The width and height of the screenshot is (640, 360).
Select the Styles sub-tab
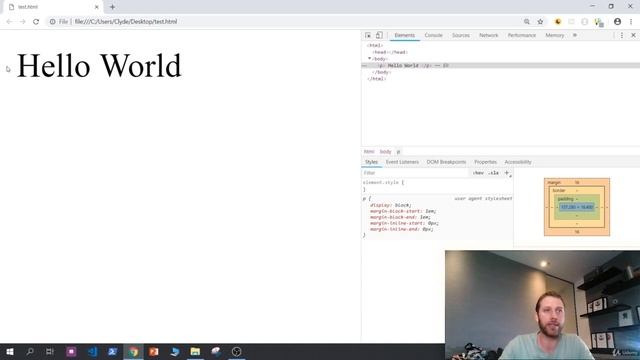pyautogui.click(x=371, y=162)
